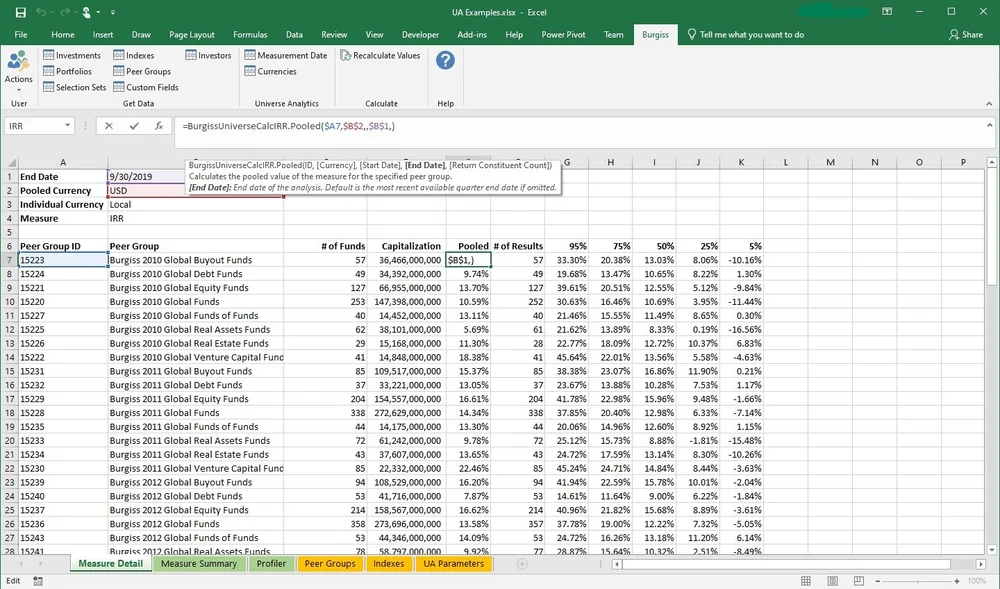Image resolution: width=1000 pixels, height=589 pixels.
Task: Switch to Page Break Preview icon
Action: pyautogui.click(x=858, y=581)
